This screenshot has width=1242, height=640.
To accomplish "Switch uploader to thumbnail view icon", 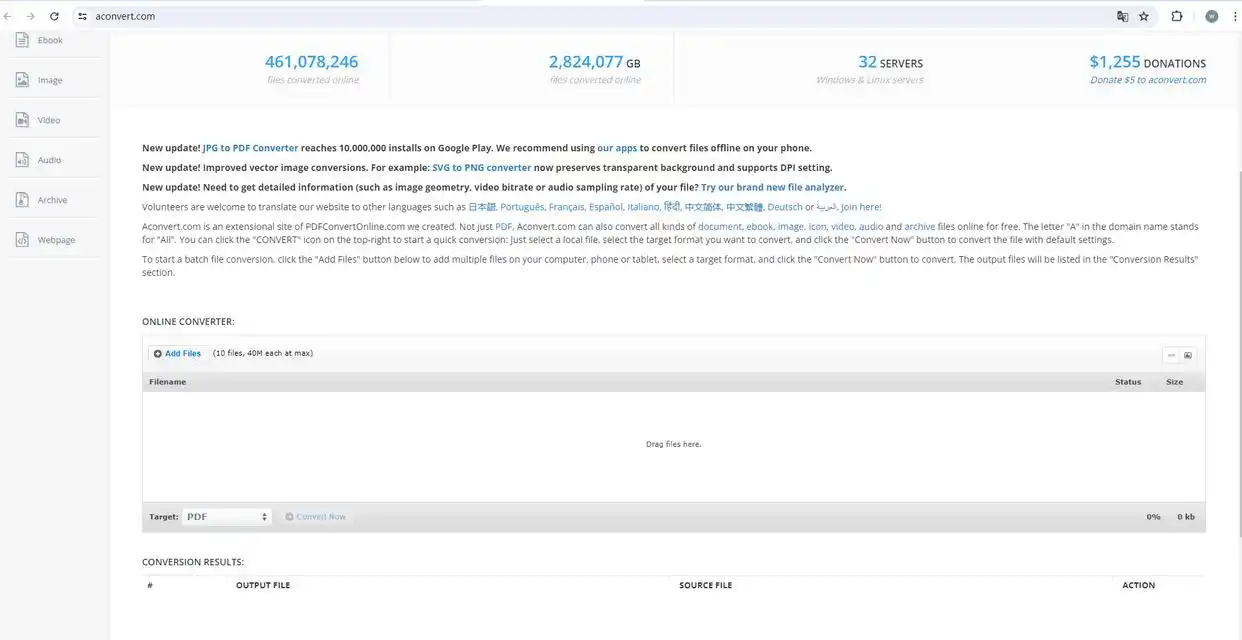I will point(1188,355).
